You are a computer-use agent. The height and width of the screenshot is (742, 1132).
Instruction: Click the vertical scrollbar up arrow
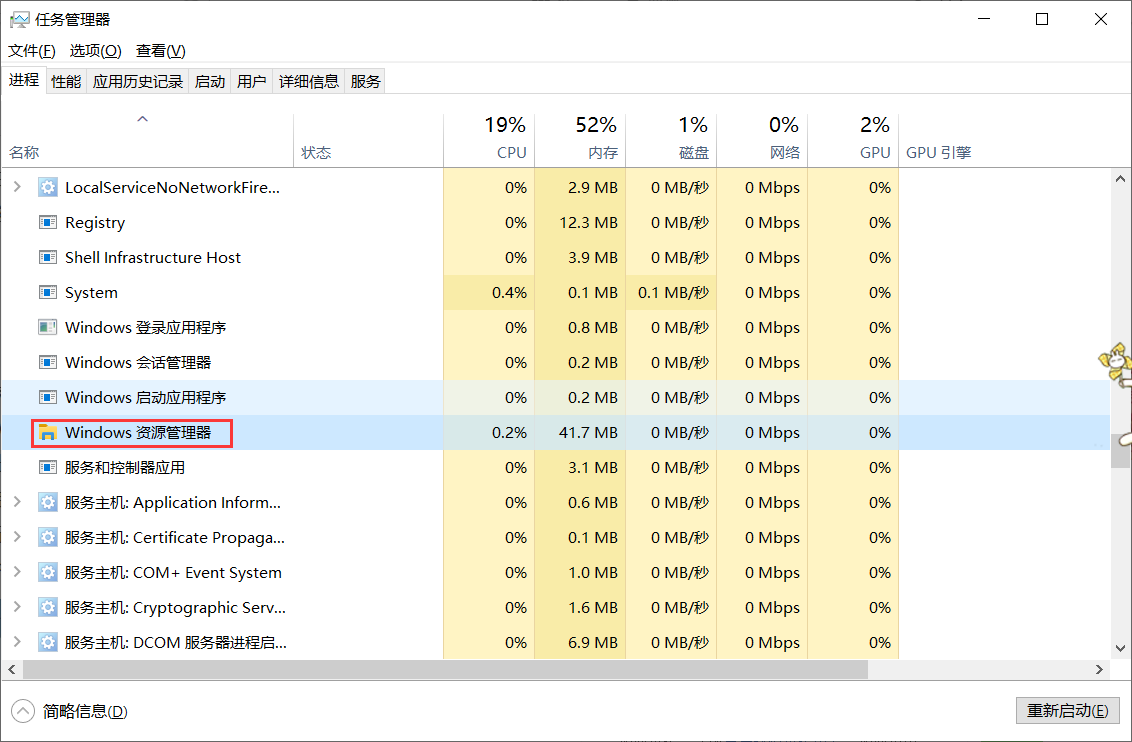click(x=1120, y=178)
